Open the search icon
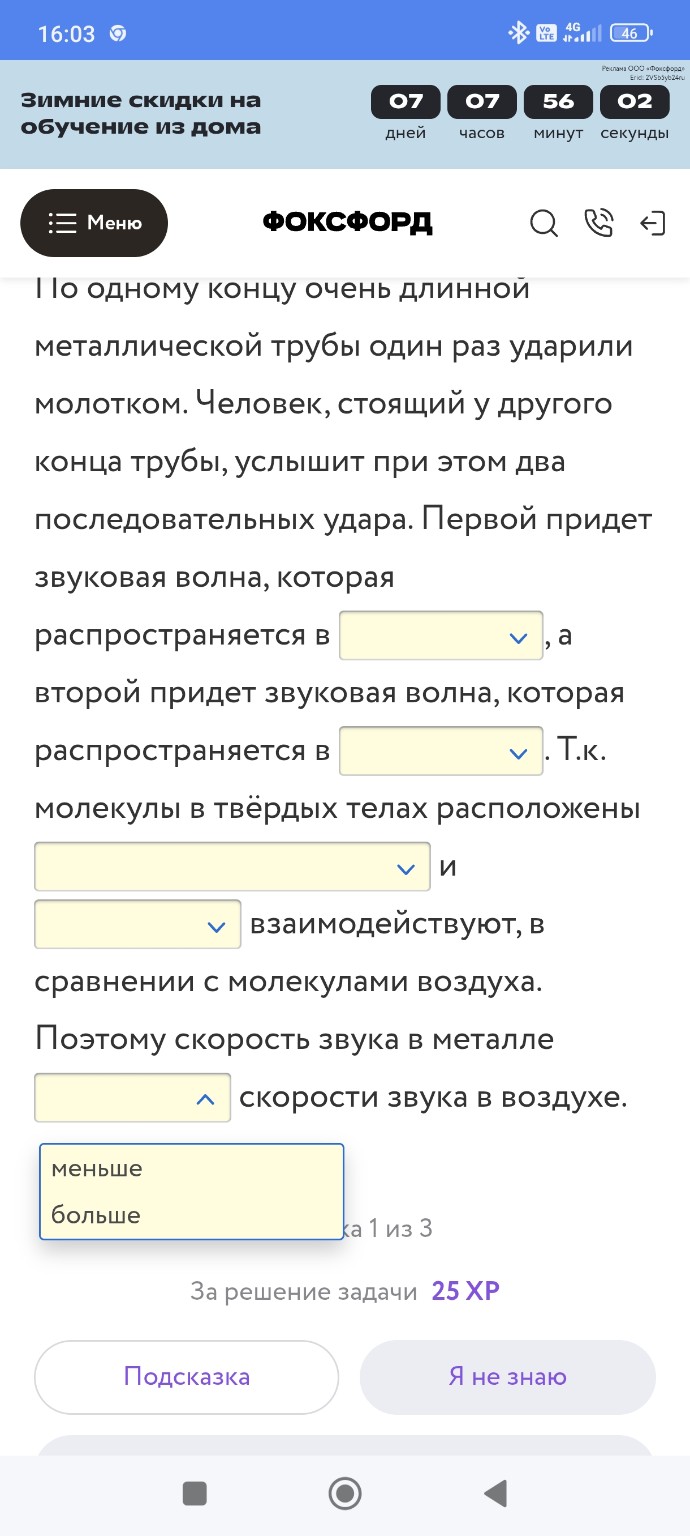Image resolution: width=690 pixels, height=1536 pixels. tap(544, 224)
